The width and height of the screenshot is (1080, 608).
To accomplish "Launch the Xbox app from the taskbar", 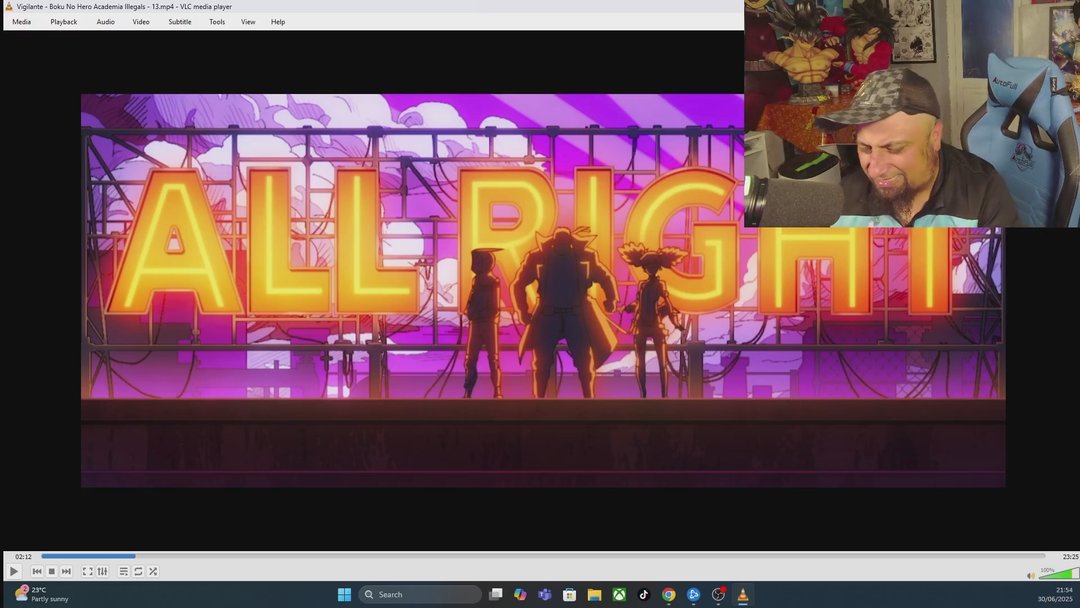I will click(x=620, y=594).
